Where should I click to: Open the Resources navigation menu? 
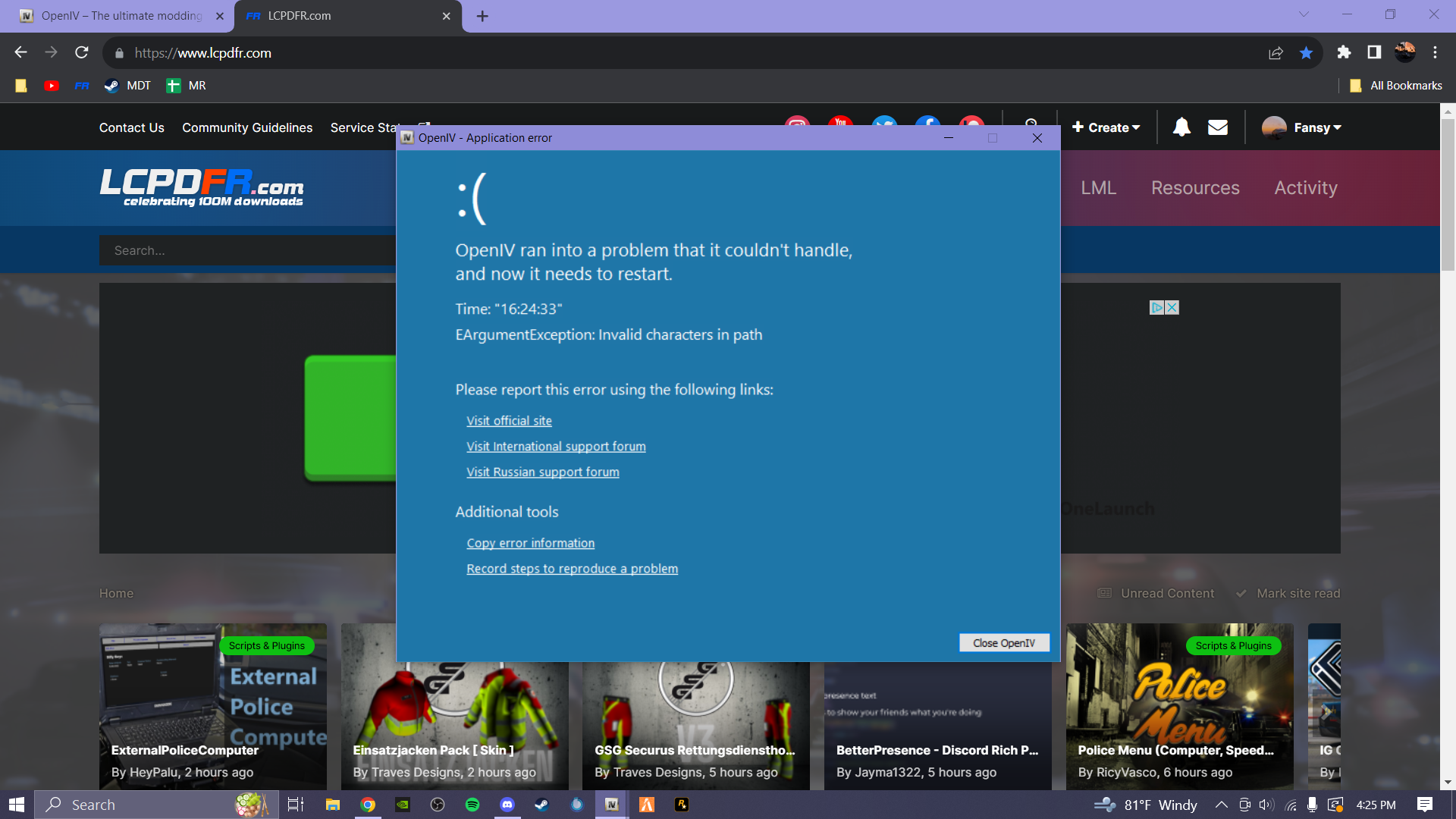[x=1195, y=188]
